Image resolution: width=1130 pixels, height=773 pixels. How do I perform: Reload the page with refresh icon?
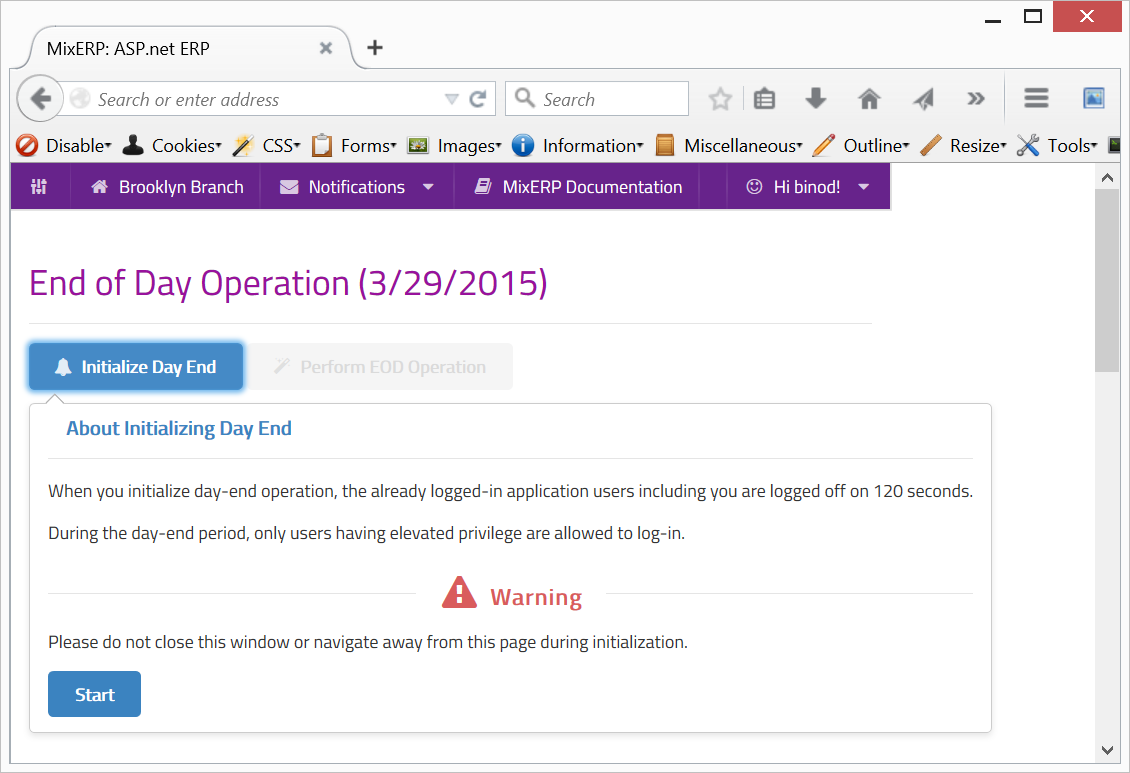click(478, 99)
